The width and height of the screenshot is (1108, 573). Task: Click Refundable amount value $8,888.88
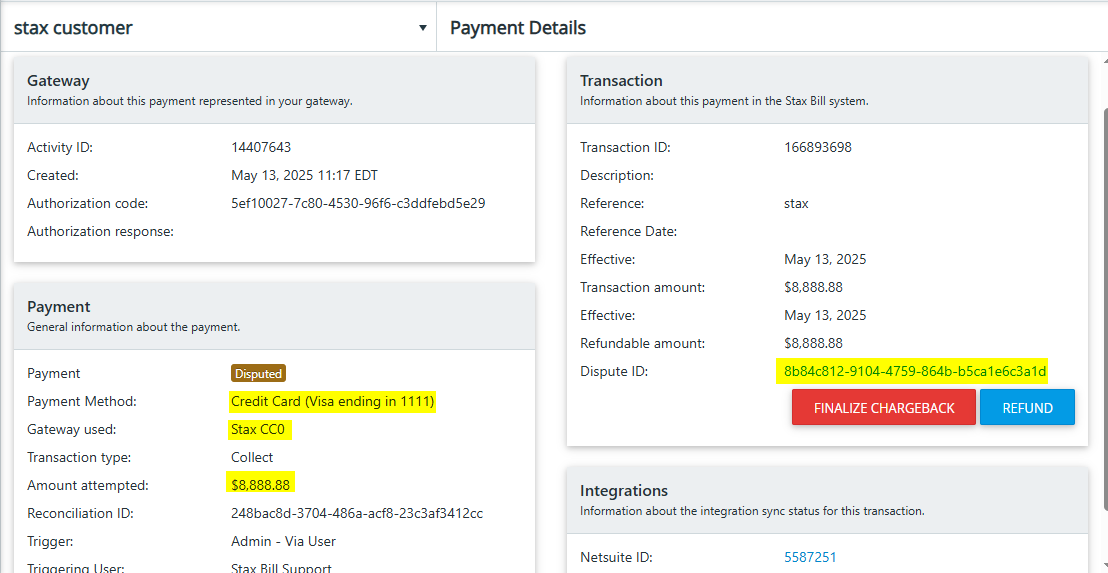813,343
